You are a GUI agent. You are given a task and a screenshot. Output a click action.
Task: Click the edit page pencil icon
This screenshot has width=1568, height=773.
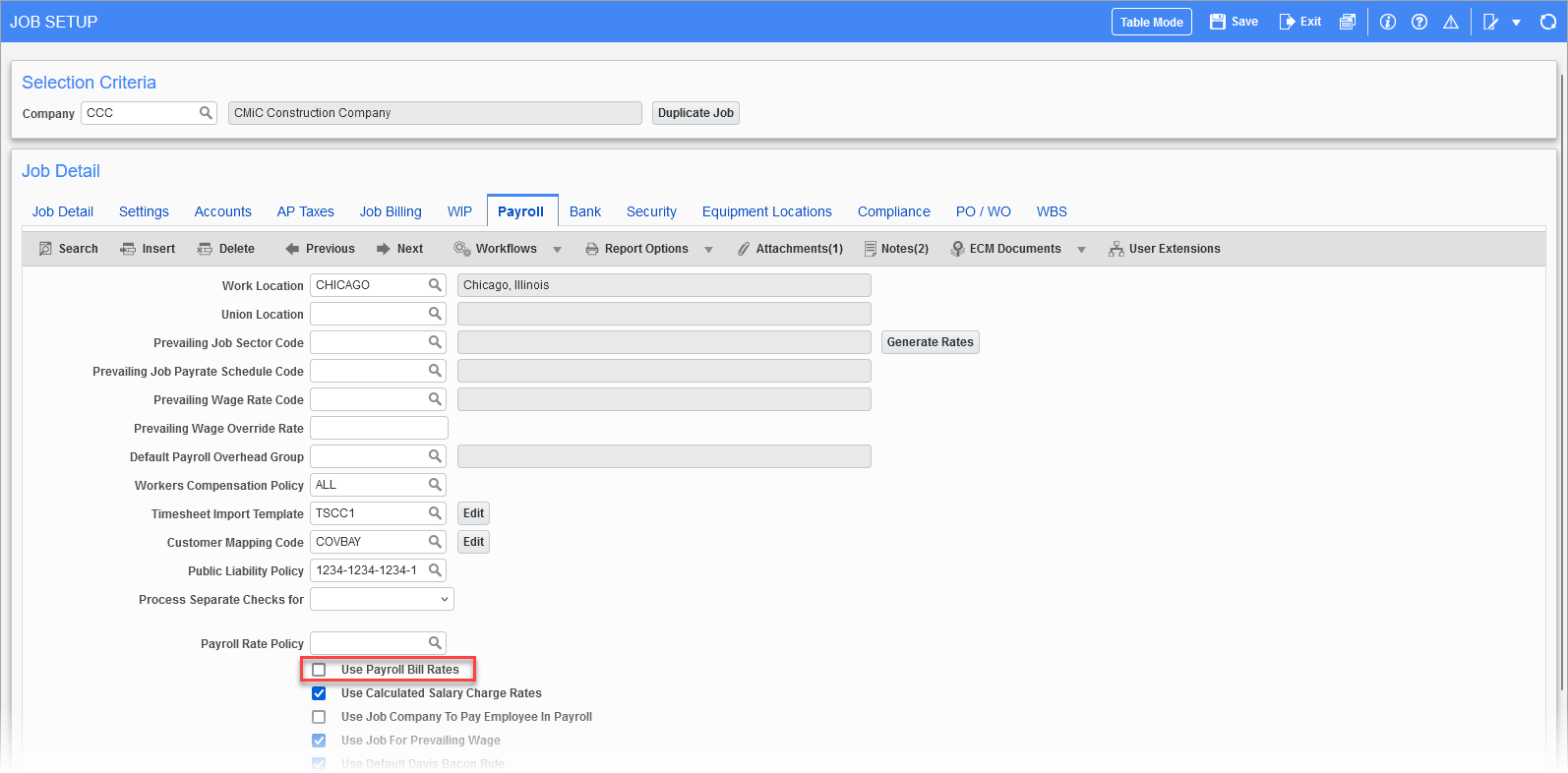pyautogui.click(x=1491, y=22)
